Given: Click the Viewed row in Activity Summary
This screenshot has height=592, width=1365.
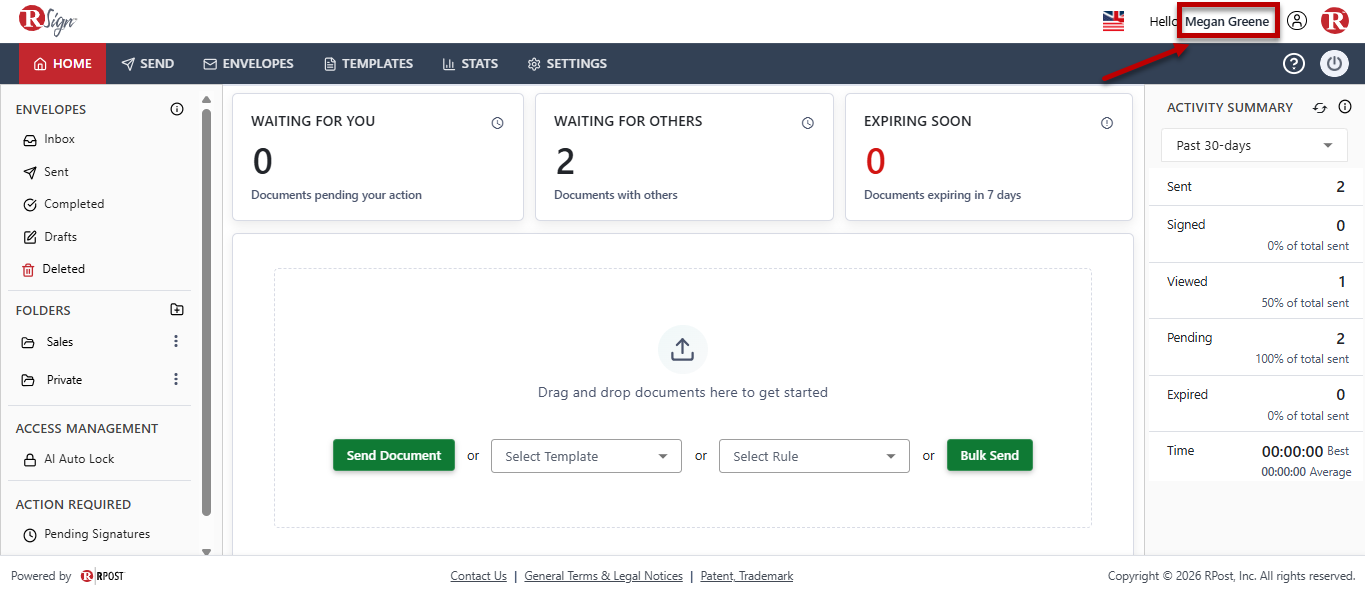Looking at the screenshot, I should tap(1257, 291).
